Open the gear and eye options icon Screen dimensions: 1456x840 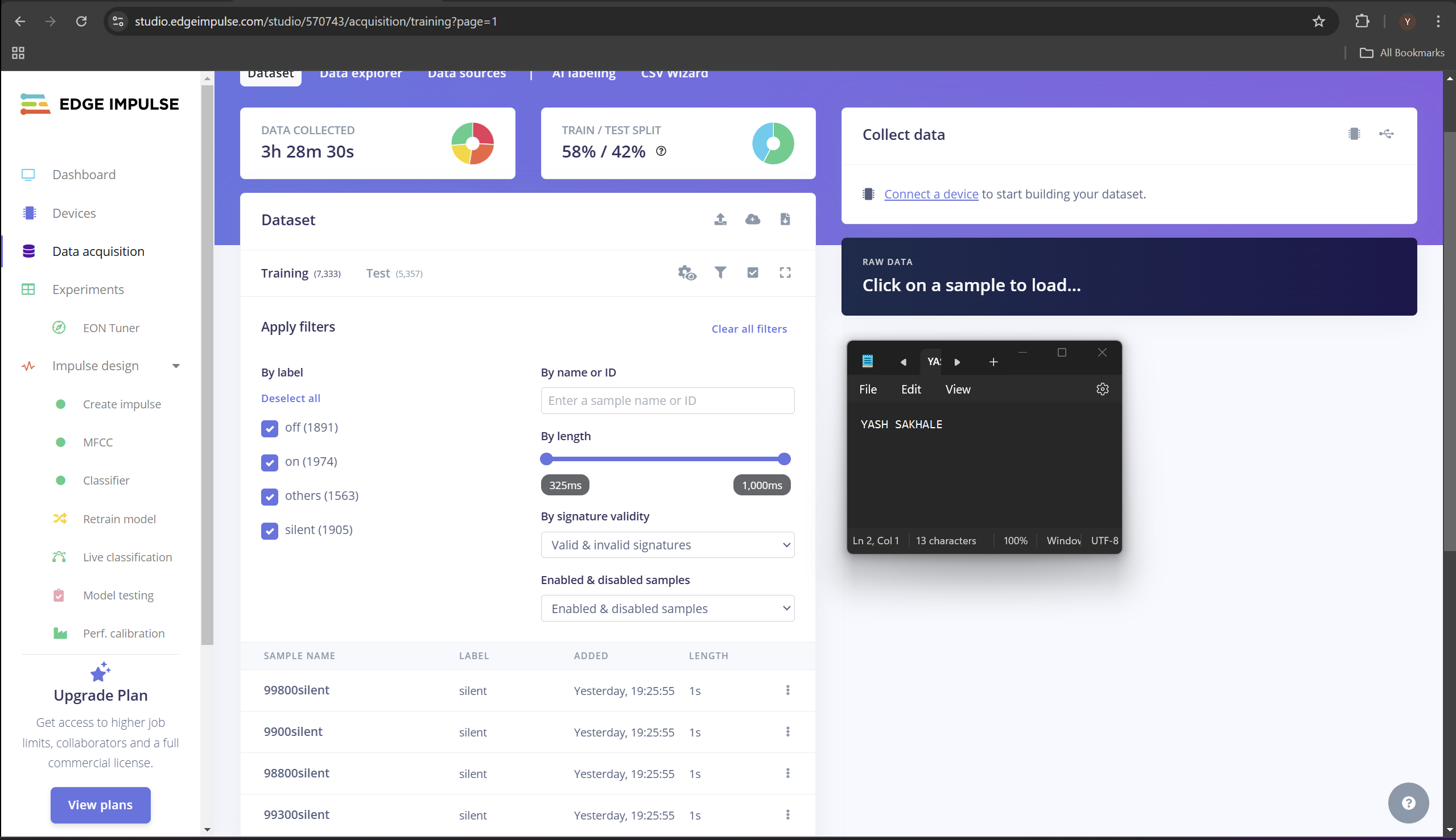[687, 272]
